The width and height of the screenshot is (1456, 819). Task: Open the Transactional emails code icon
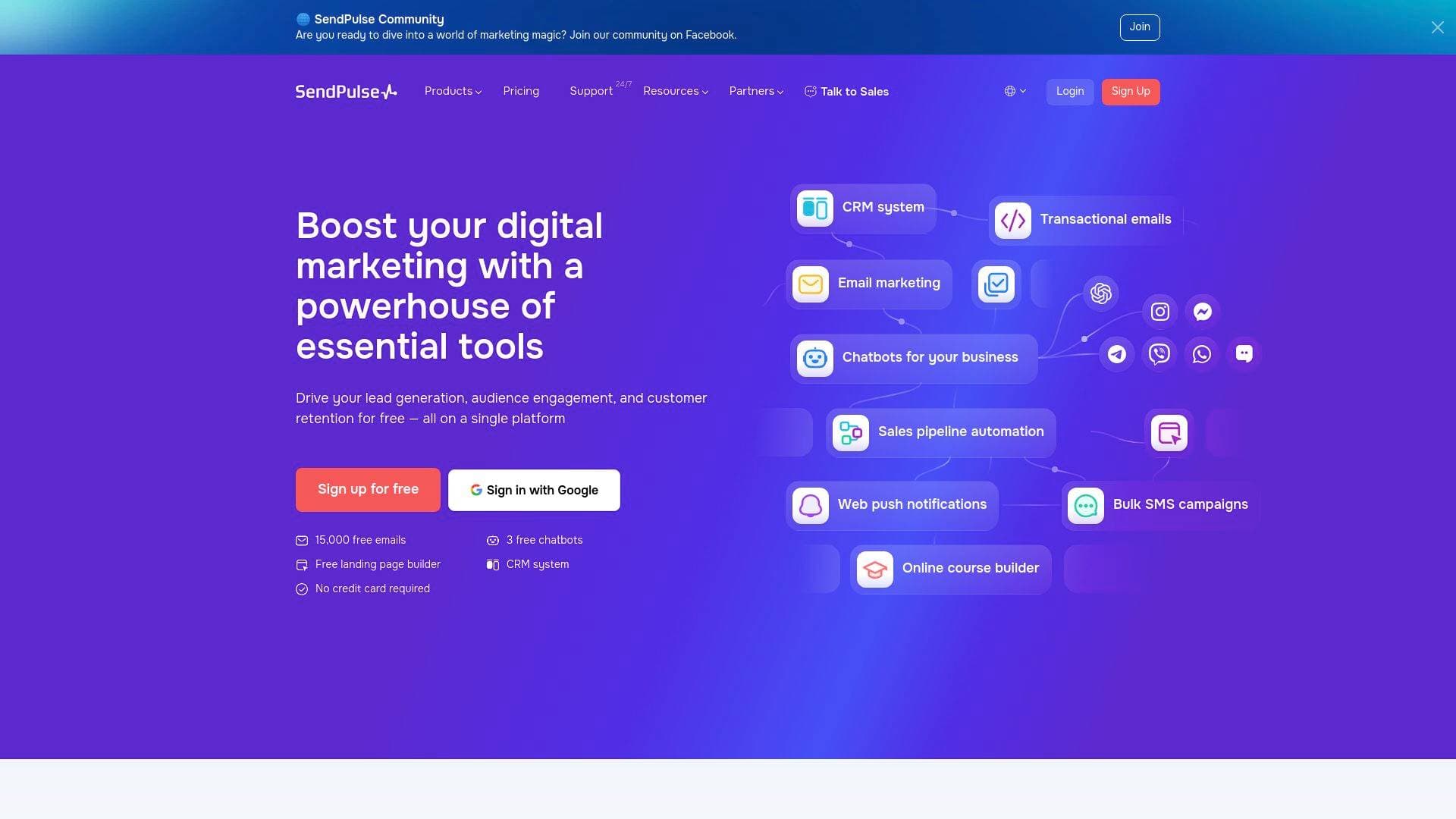[1012, 220]
